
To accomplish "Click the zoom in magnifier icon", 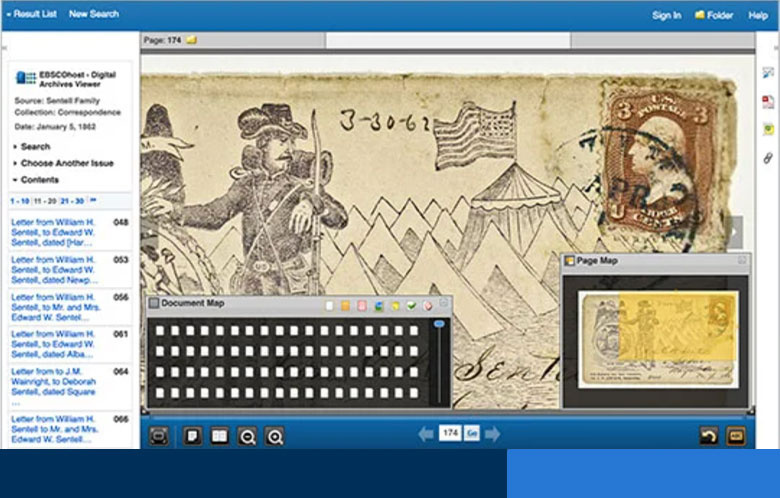I will click(274, 436).
